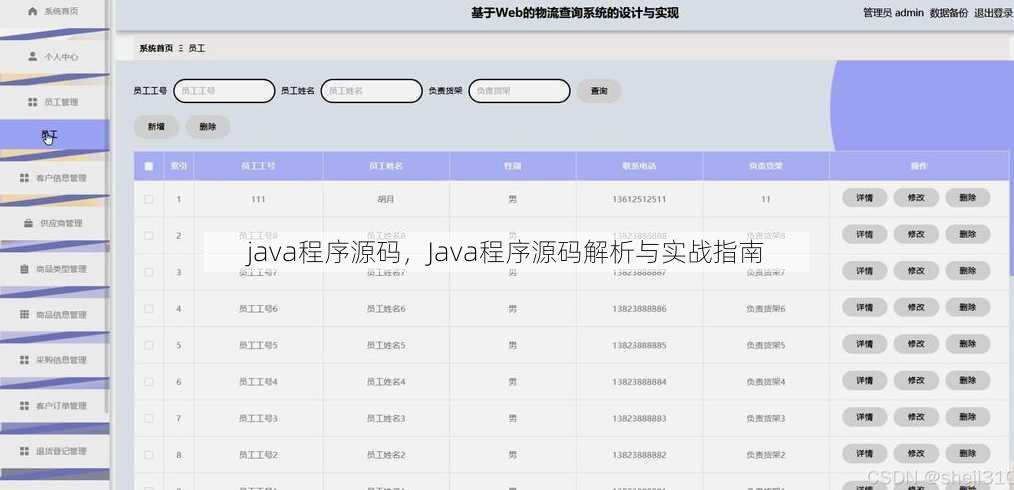
Task: Click 删除 for index 3 row
Action: (968, 271)
